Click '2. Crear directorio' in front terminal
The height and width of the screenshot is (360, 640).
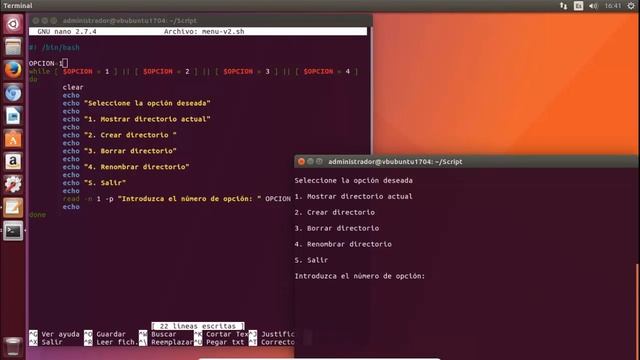click(335, 212)
